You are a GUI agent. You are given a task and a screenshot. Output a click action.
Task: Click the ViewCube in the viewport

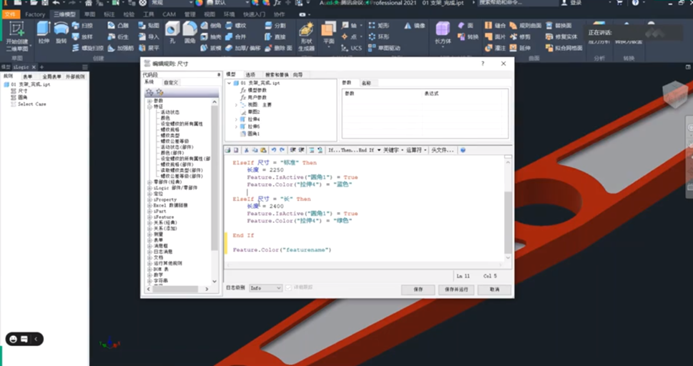[x=675, y=94]
